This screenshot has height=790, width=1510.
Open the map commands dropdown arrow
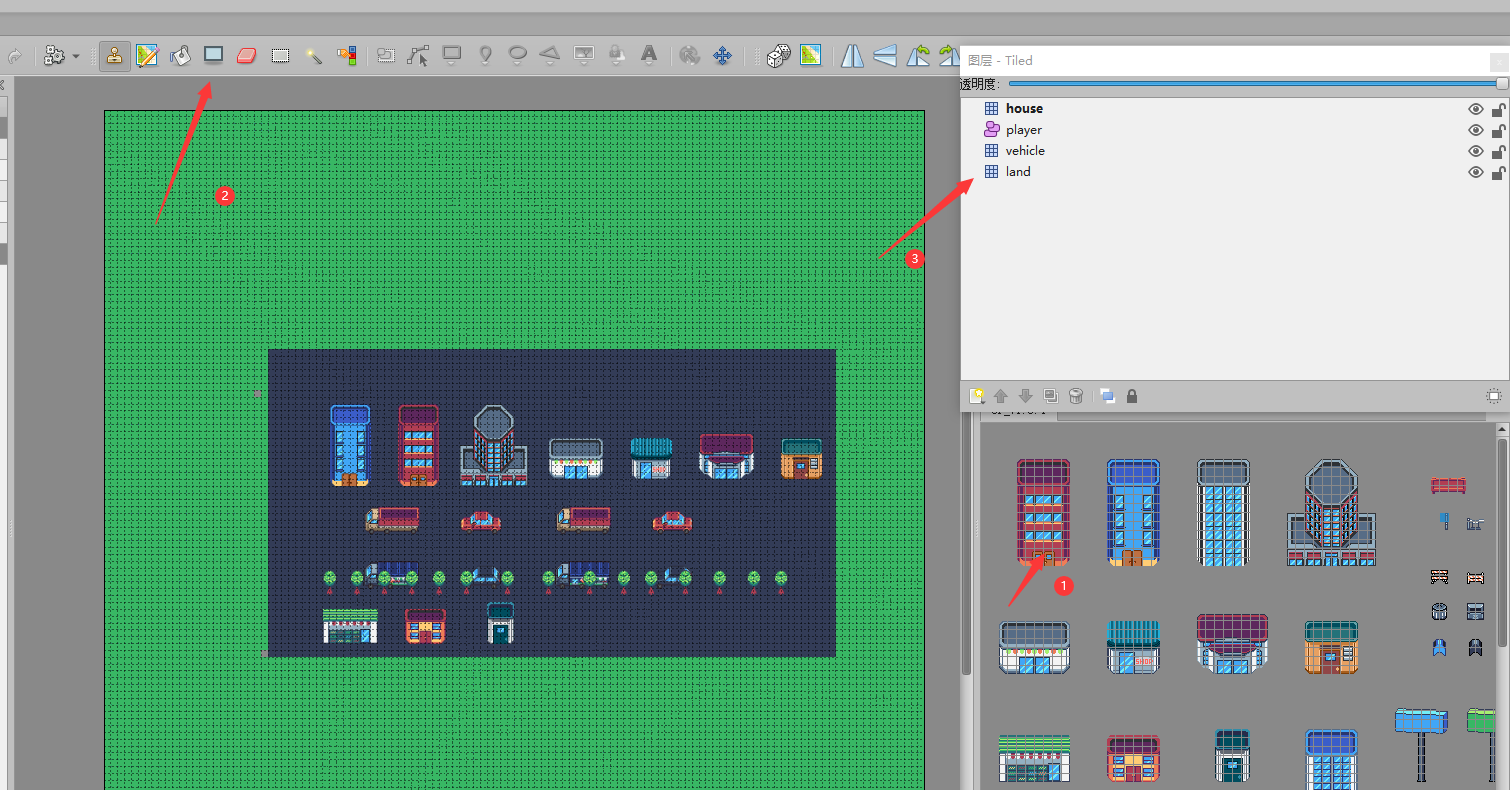tap(74, 55)
